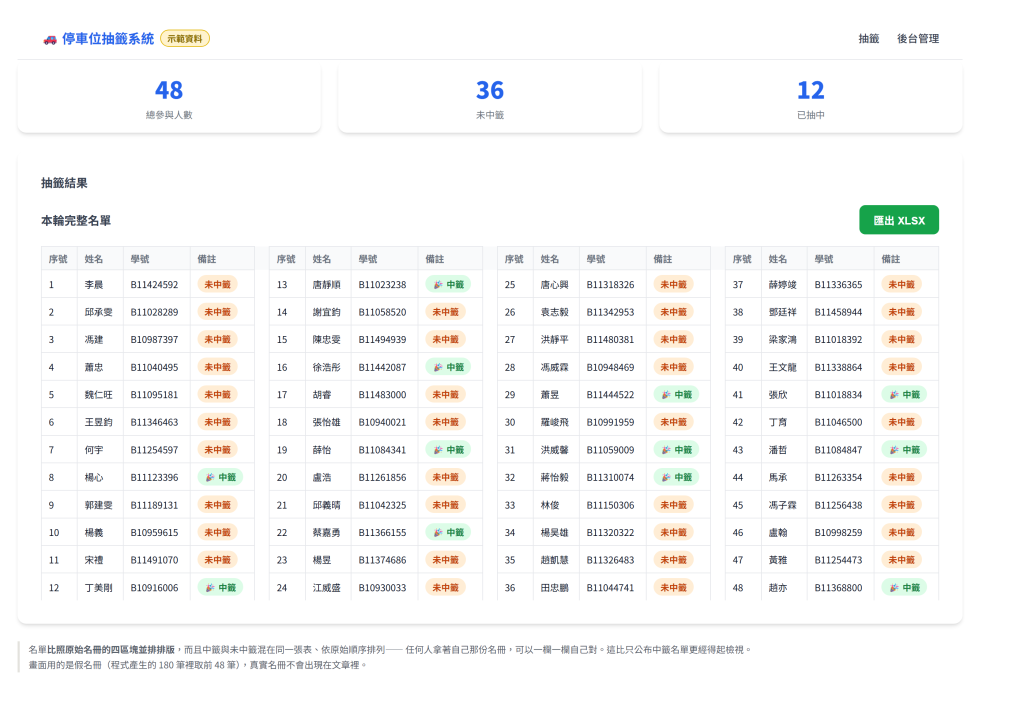Select student ID B10940021

point(382,423)
